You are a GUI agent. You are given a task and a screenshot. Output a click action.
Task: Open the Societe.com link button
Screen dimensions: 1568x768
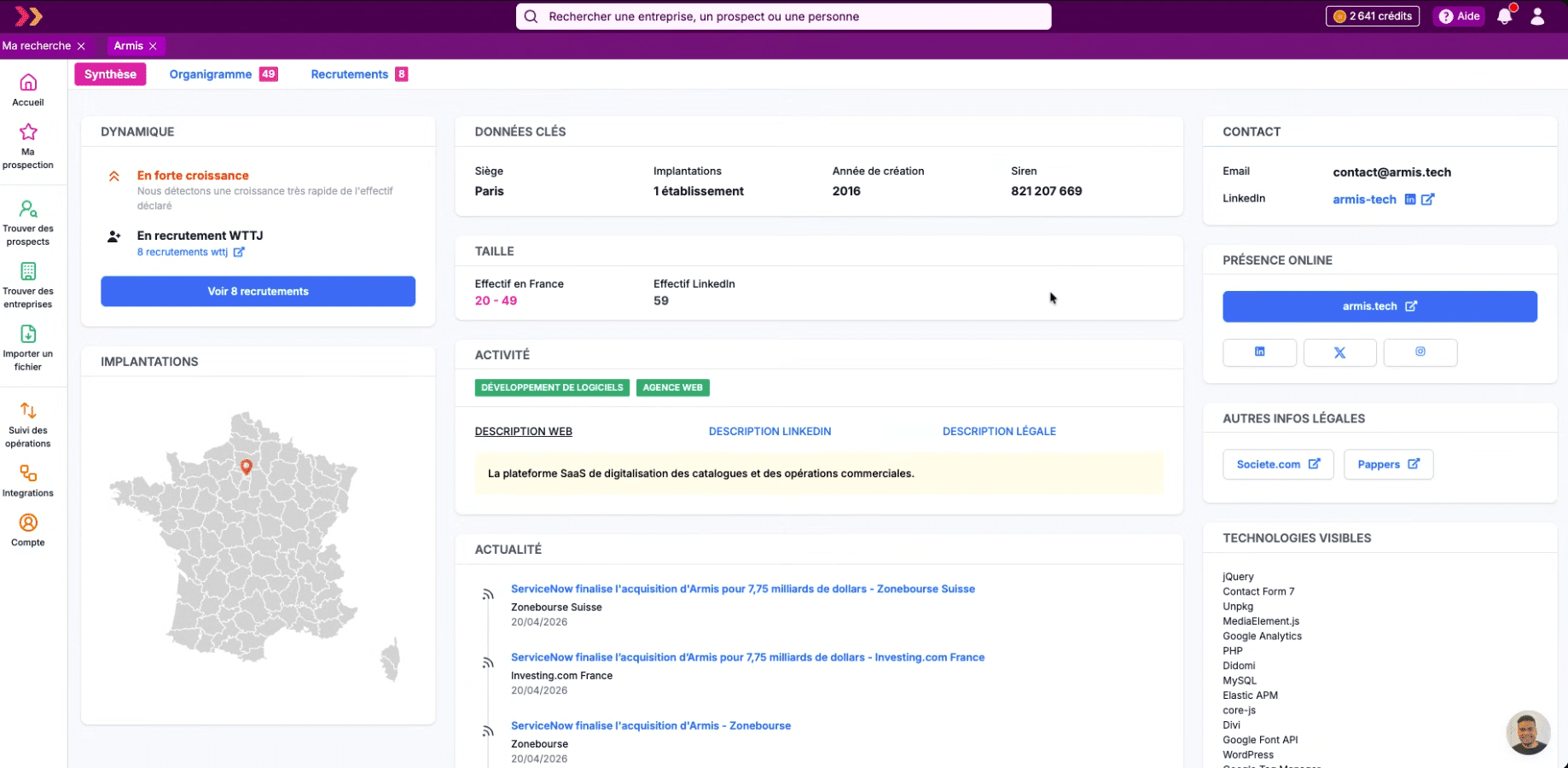coord(1278,464)
